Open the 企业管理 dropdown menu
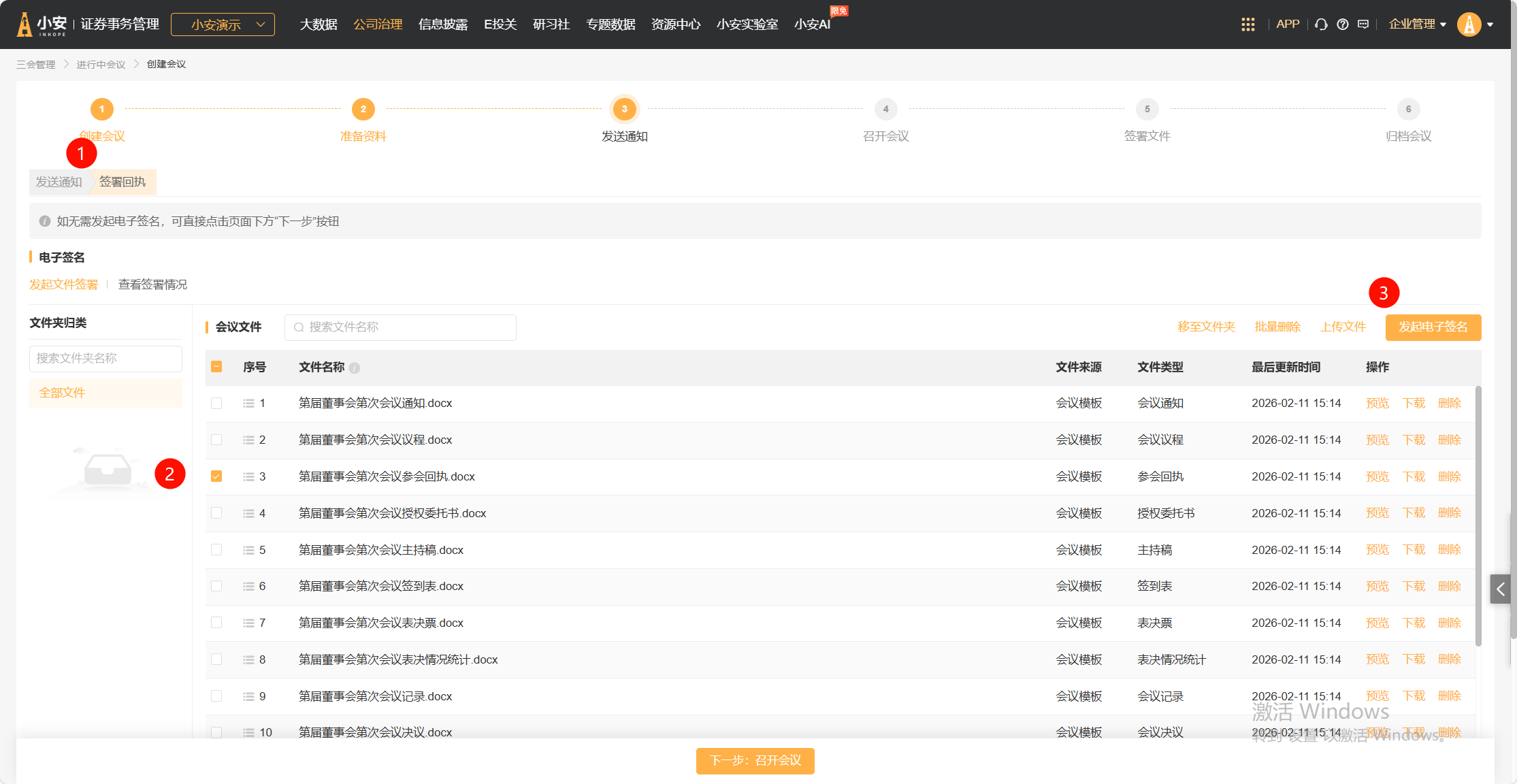Screen dimensions: 1517x784 [1417, 24]
